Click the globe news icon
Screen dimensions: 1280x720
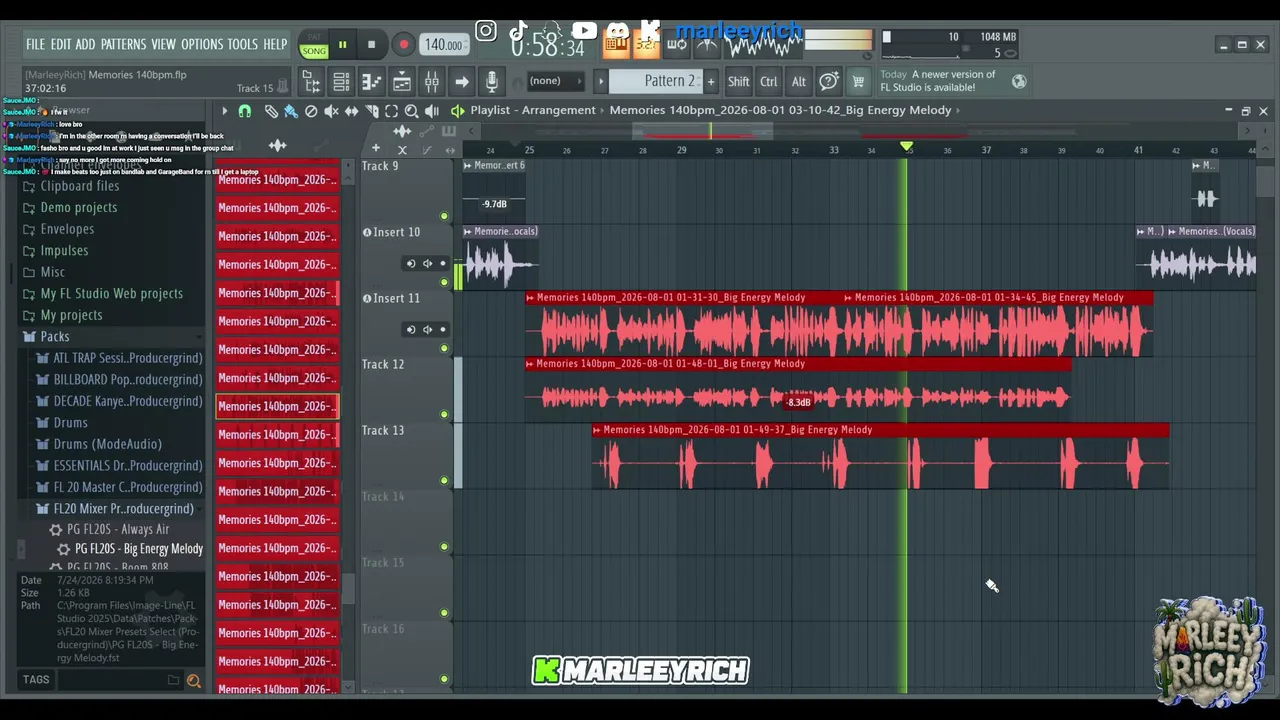[x=1019, y=81]
